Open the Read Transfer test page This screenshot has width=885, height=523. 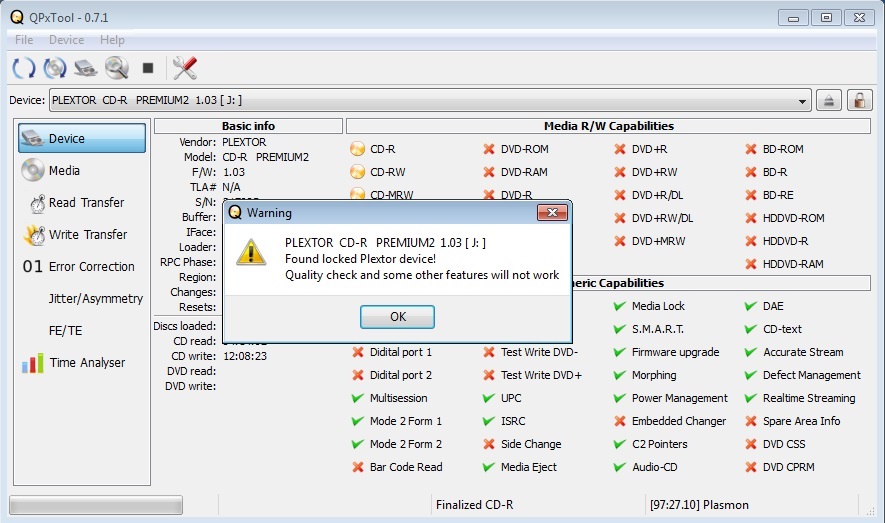(x=82, y=203)
